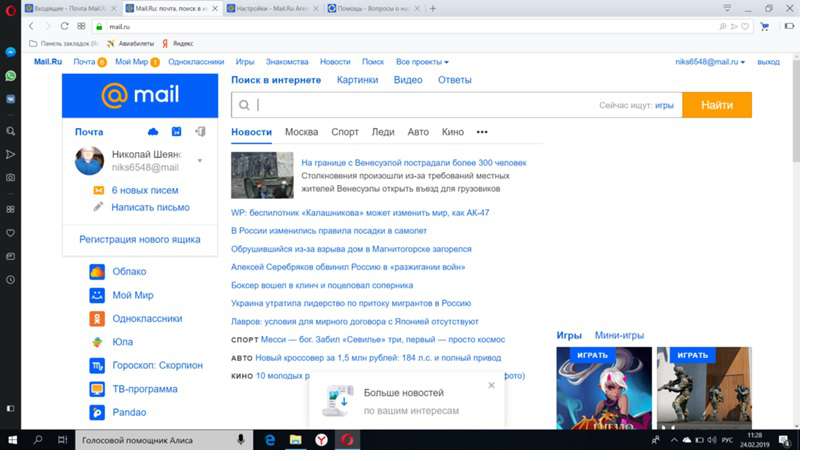Reload the page with the refresh button

pos(66,26)
